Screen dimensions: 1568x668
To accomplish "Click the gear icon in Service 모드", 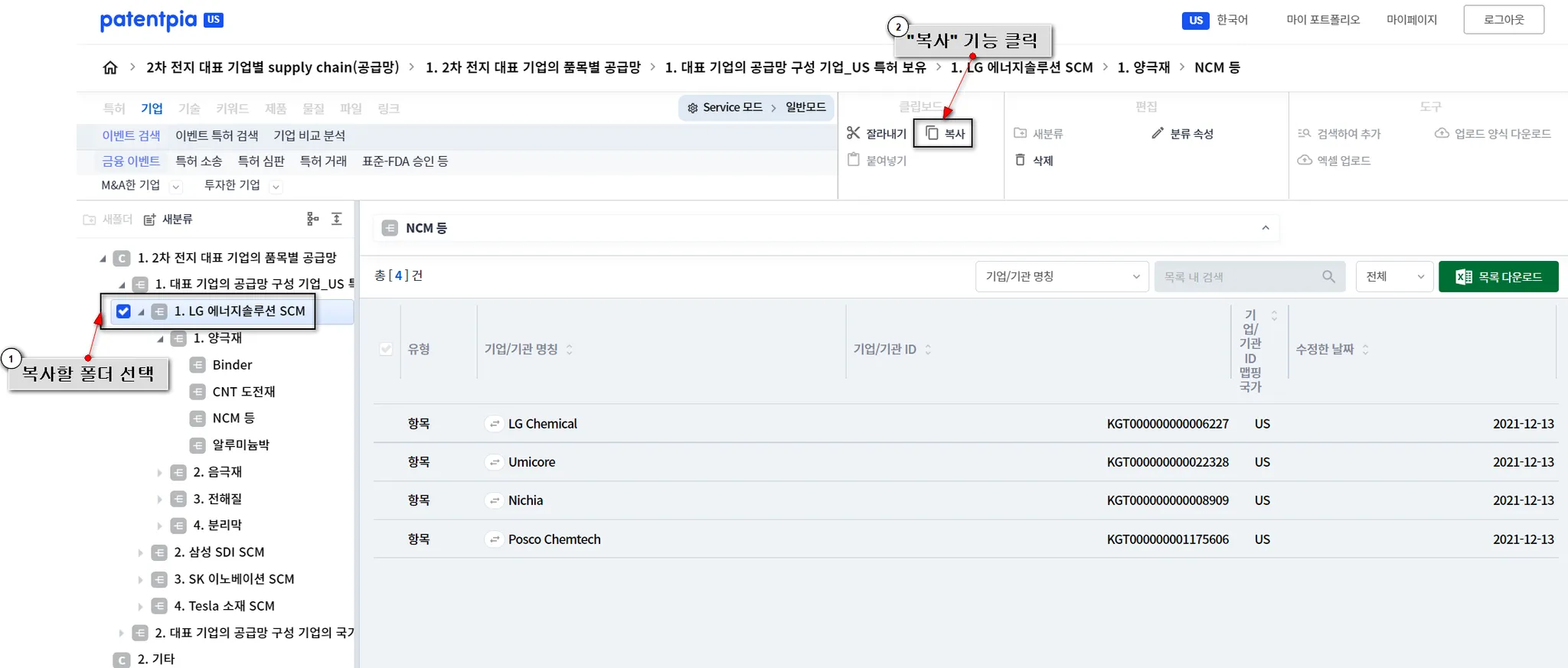I will (693, 108).
